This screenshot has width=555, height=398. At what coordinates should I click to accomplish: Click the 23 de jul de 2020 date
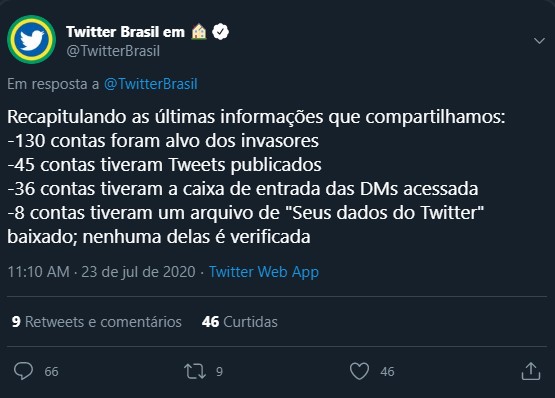(138, 272)
